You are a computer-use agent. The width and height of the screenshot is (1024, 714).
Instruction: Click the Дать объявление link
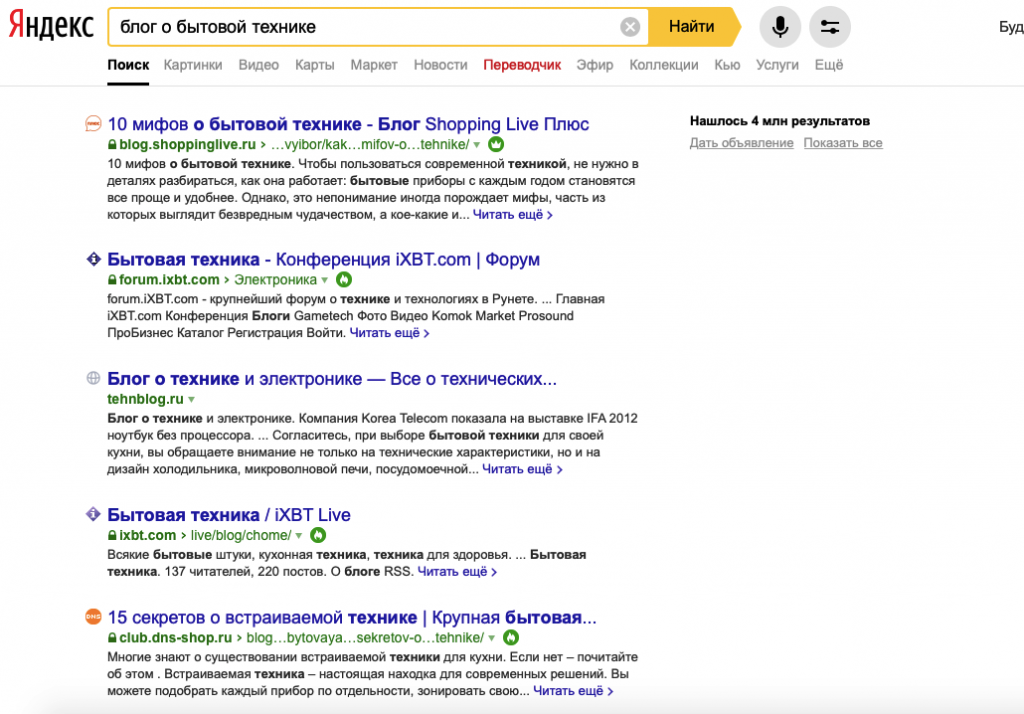[741, 143]
